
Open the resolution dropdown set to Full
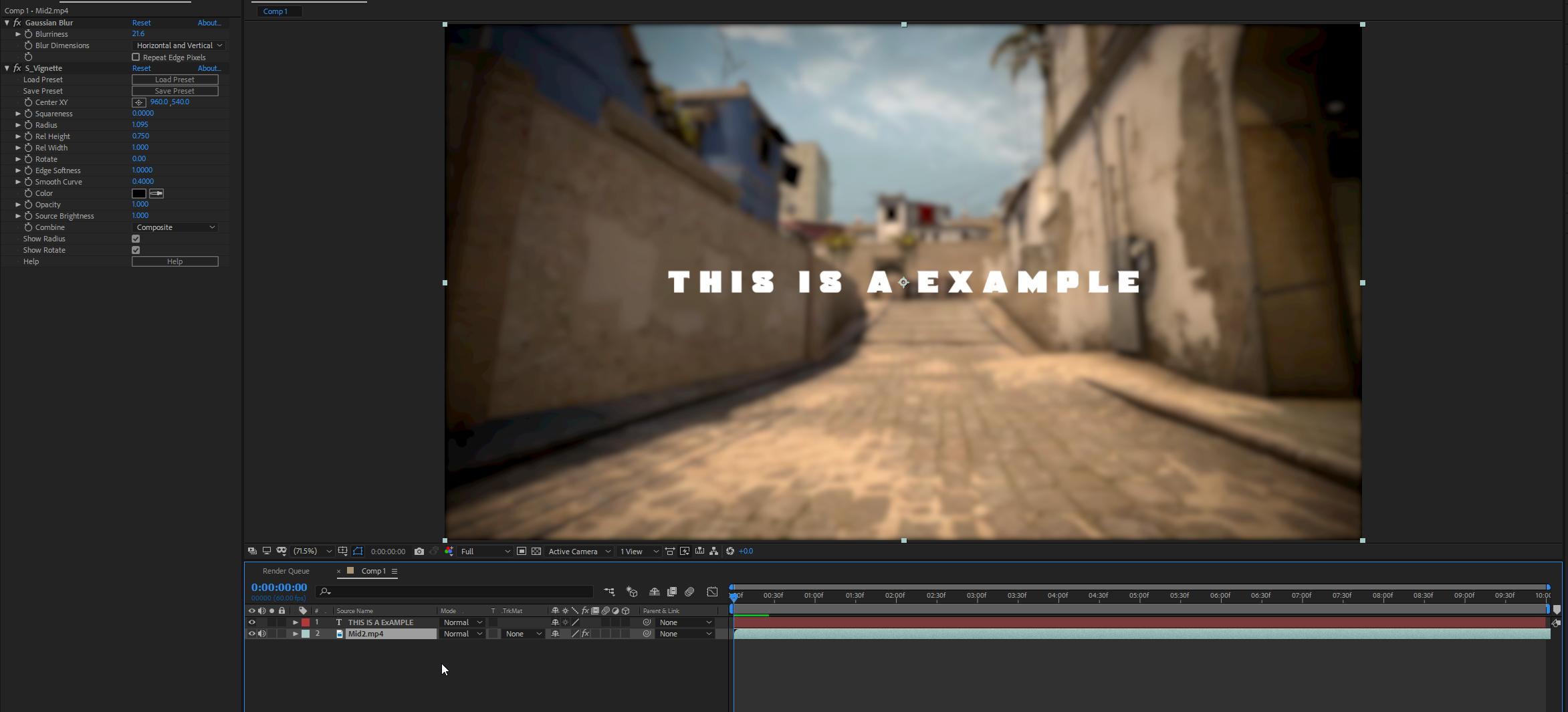[485, 552]
